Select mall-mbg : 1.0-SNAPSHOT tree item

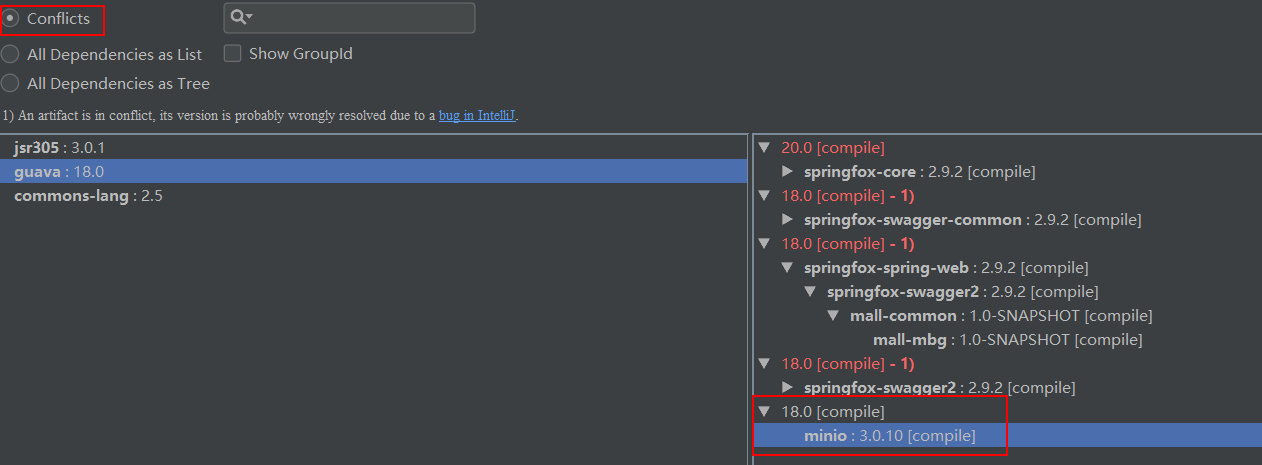tap(1007, 339)
